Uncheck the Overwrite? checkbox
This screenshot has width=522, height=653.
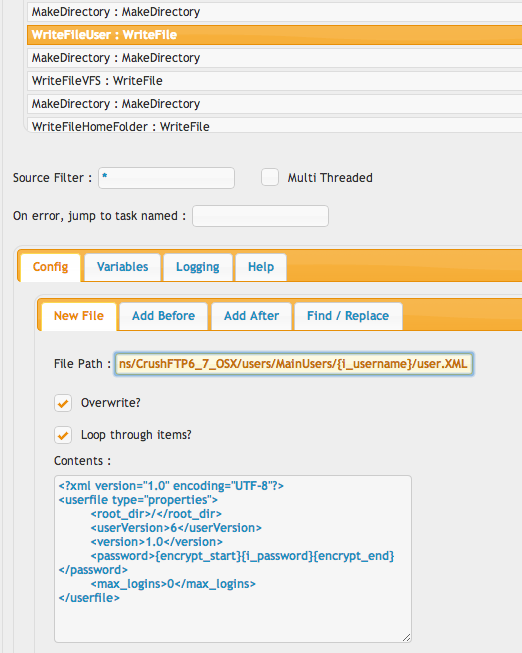click(x=63, y=403)
